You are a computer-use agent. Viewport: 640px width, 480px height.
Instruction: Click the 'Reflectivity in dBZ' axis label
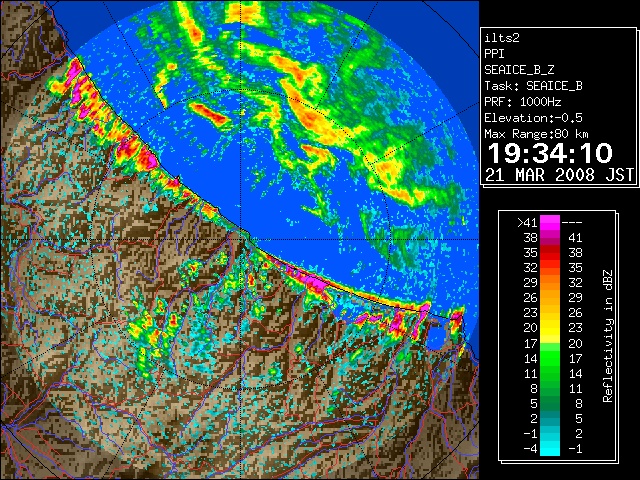click(608, 336)
